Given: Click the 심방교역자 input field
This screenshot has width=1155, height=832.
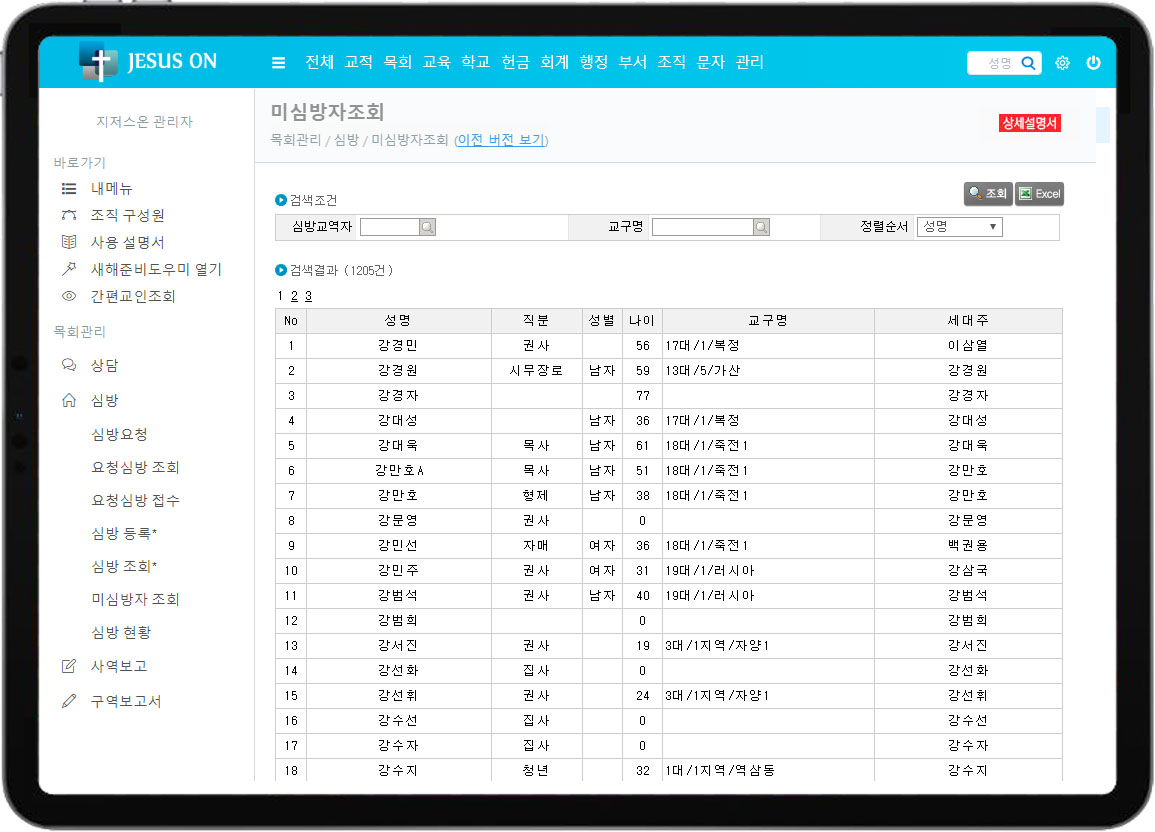Looking at the screenshot, I should pyautogui.click(x=389, y=228).
